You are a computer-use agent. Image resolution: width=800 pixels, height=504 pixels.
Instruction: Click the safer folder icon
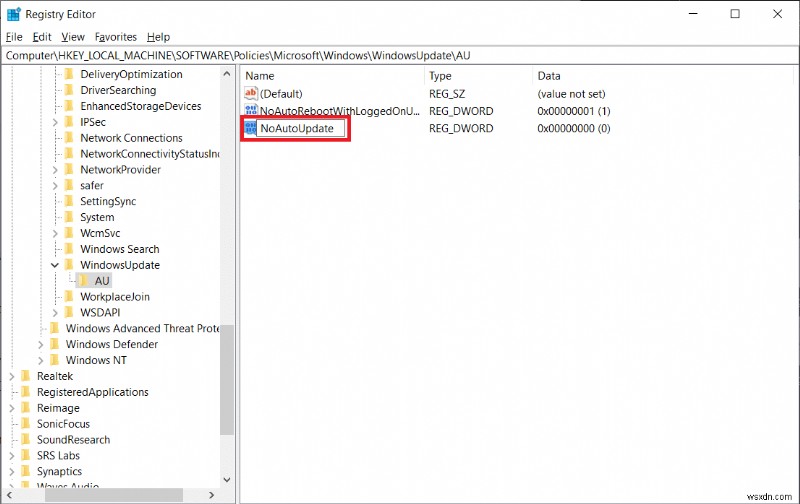69,185
